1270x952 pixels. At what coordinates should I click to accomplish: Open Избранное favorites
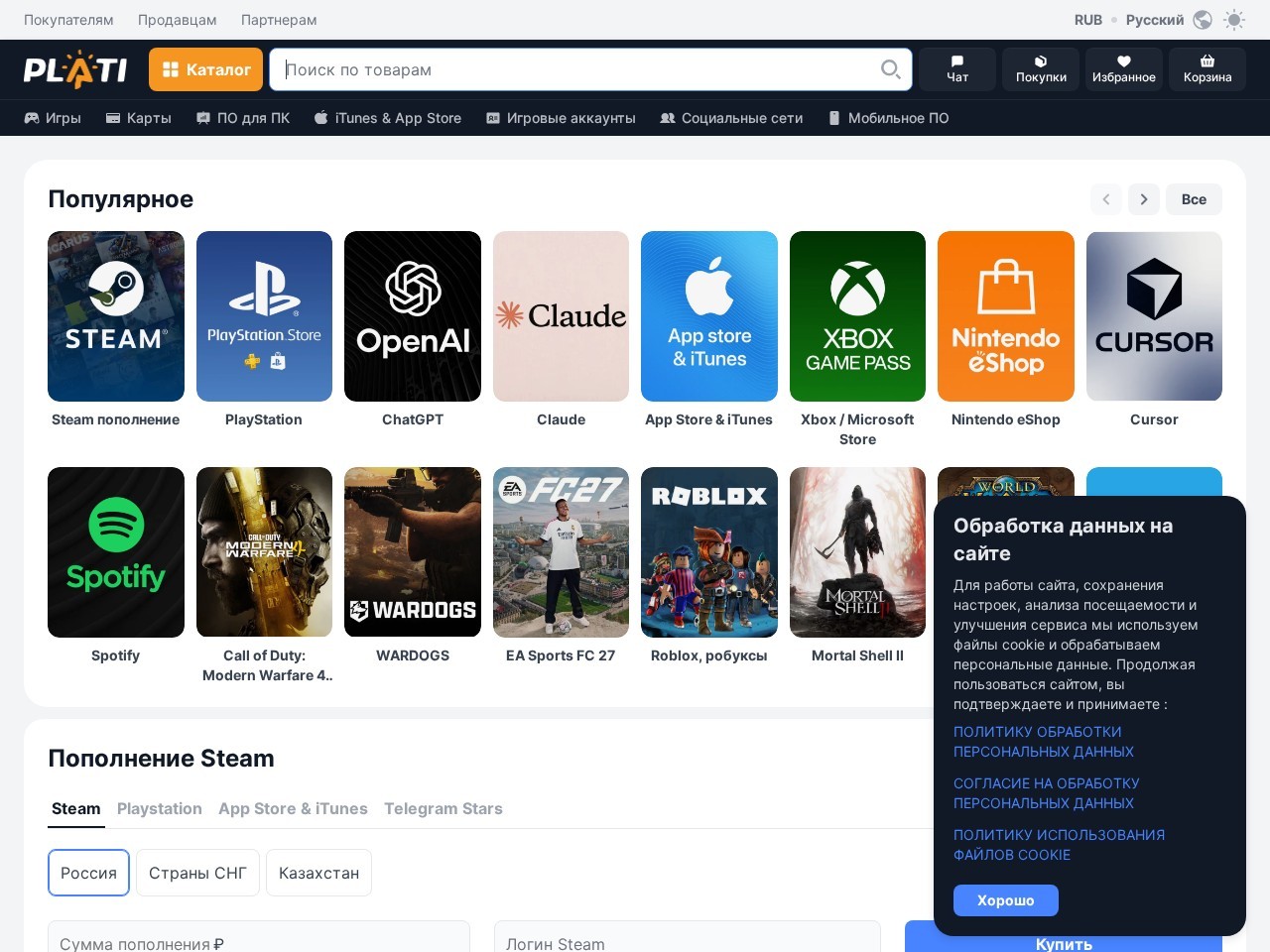tap(1124, 69)
